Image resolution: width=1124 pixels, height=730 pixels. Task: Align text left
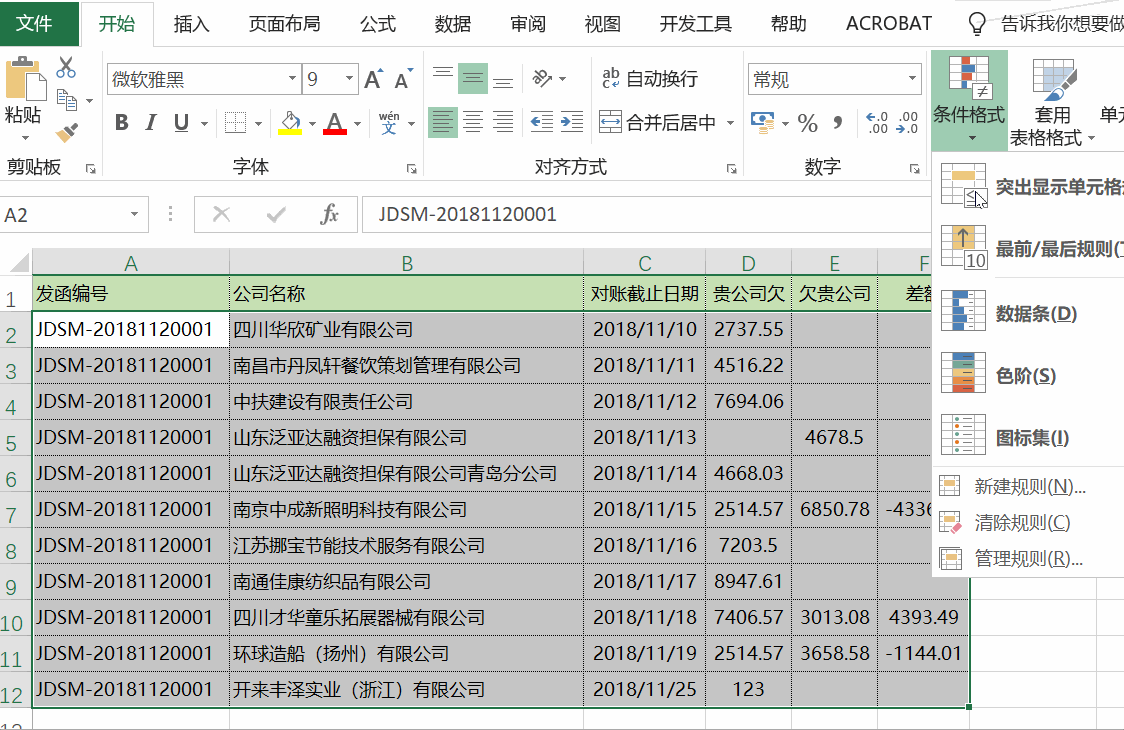tap(442, 122)
